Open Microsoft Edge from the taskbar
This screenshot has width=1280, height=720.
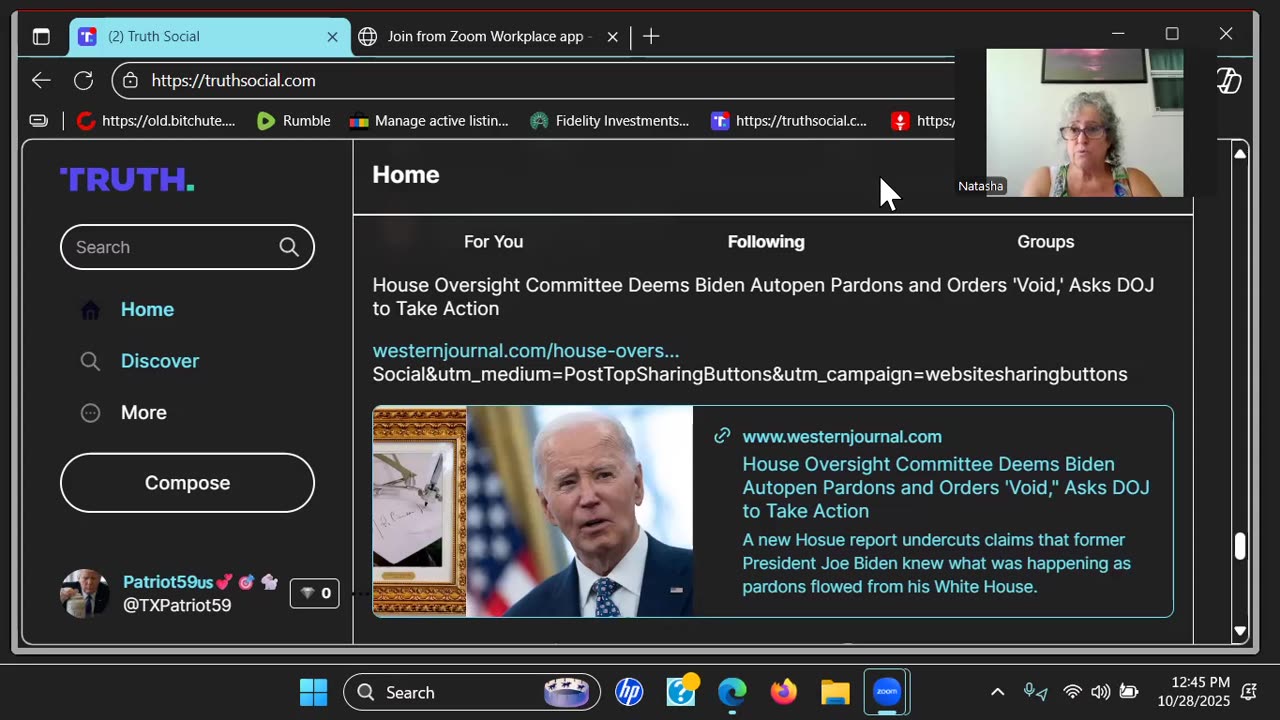[x=733, y=692]
